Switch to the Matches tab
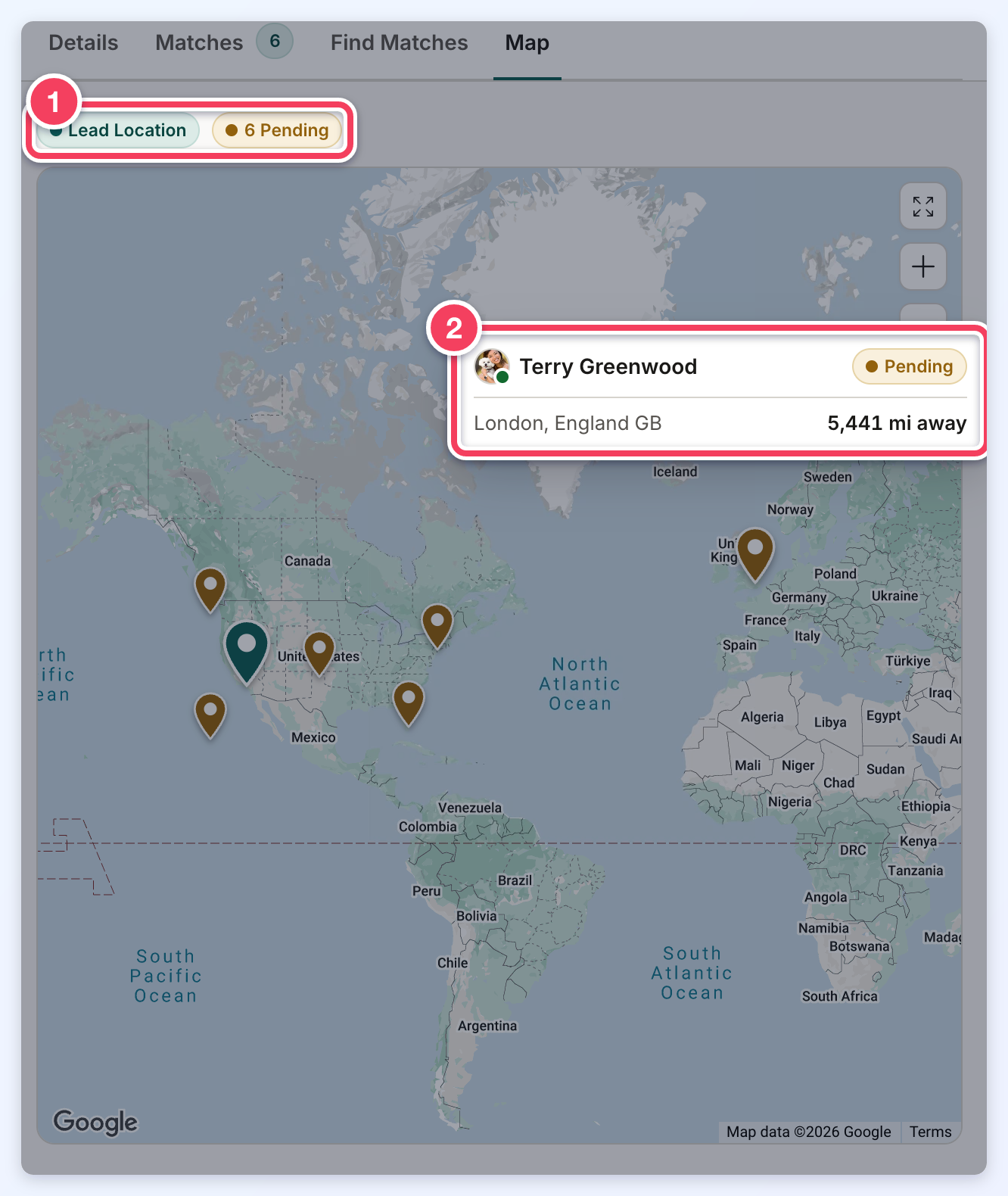The width and height of the screenshot is (1008, 1196). pyautogui.click(x=199, y=42)
